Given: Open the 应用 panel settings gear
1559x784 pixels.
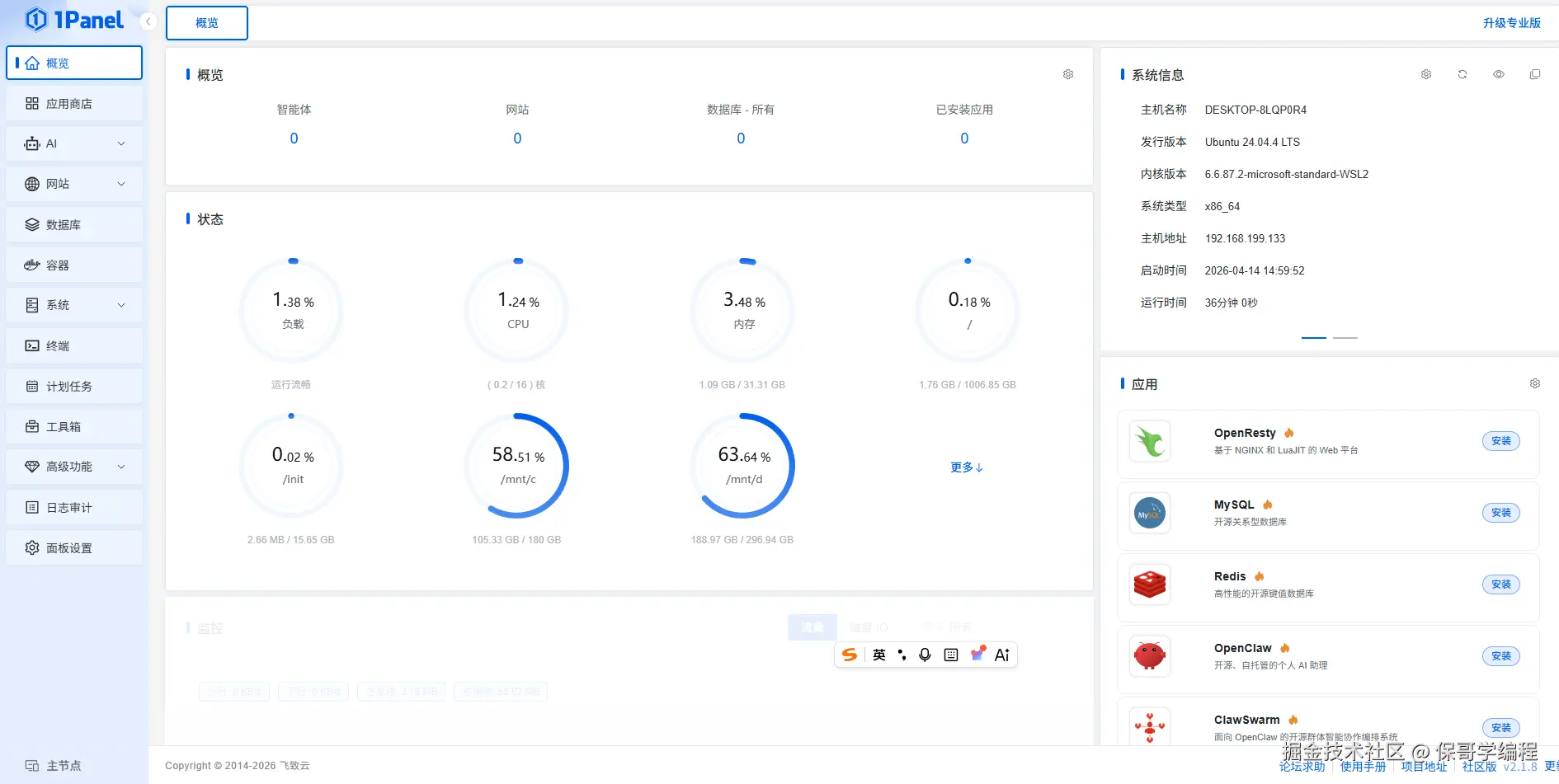Looking at the screenshot, I should tap(1535, 383).
